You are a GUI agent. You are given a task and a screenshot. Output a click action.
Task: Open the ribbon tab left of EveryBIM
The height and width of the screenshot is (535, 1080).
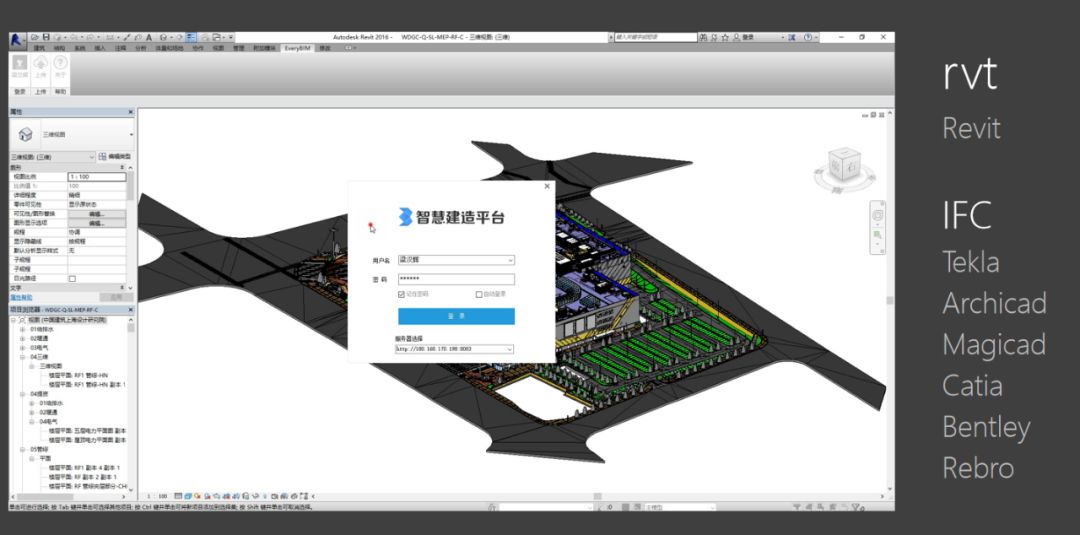point(264,48)
